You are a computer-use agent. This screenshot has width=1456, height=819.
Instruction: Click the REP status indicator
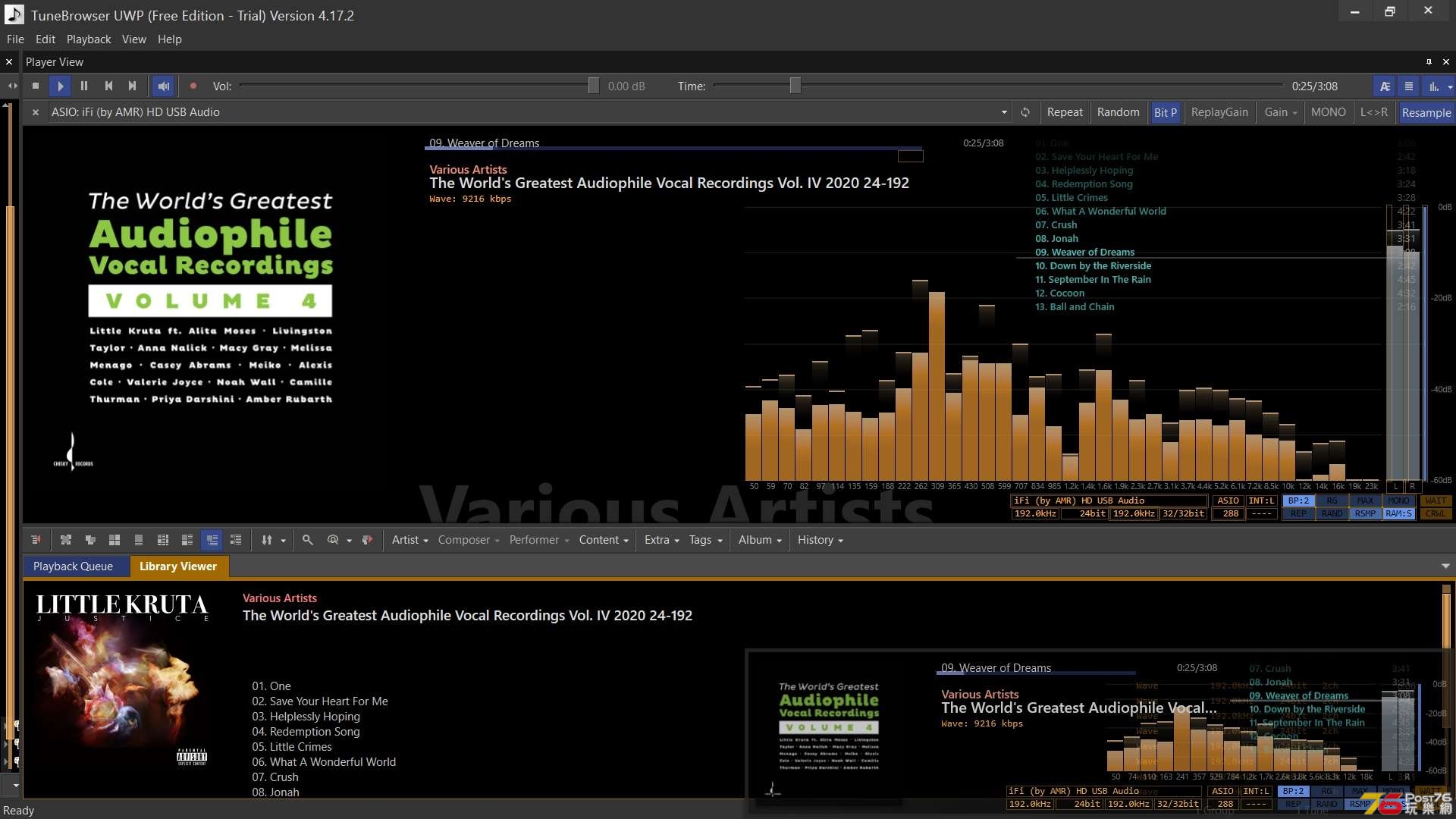pyautogui.click(x=1298, y=514)
